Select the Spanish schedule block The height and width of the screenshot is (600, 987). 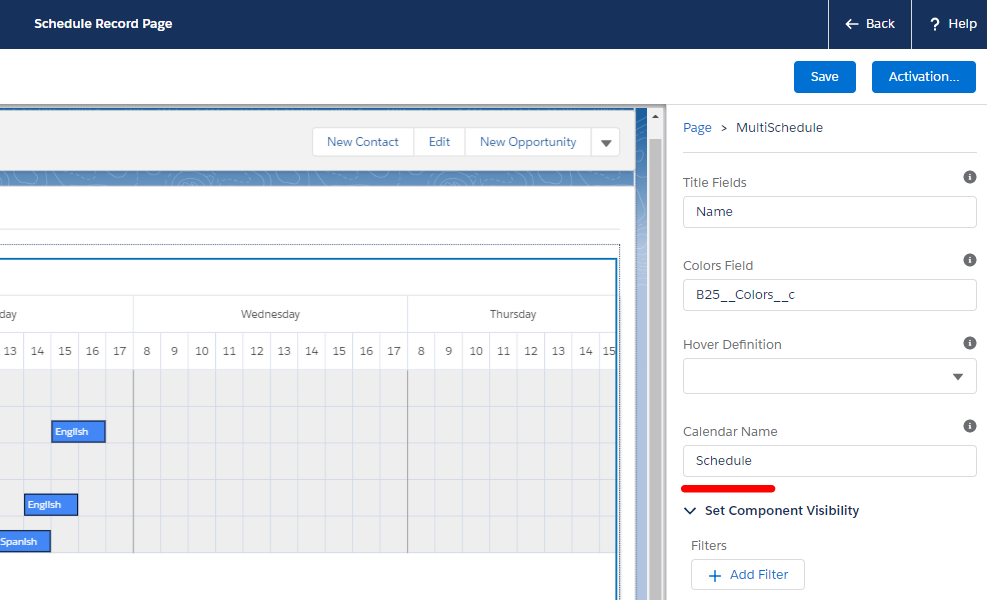[24, 542]
